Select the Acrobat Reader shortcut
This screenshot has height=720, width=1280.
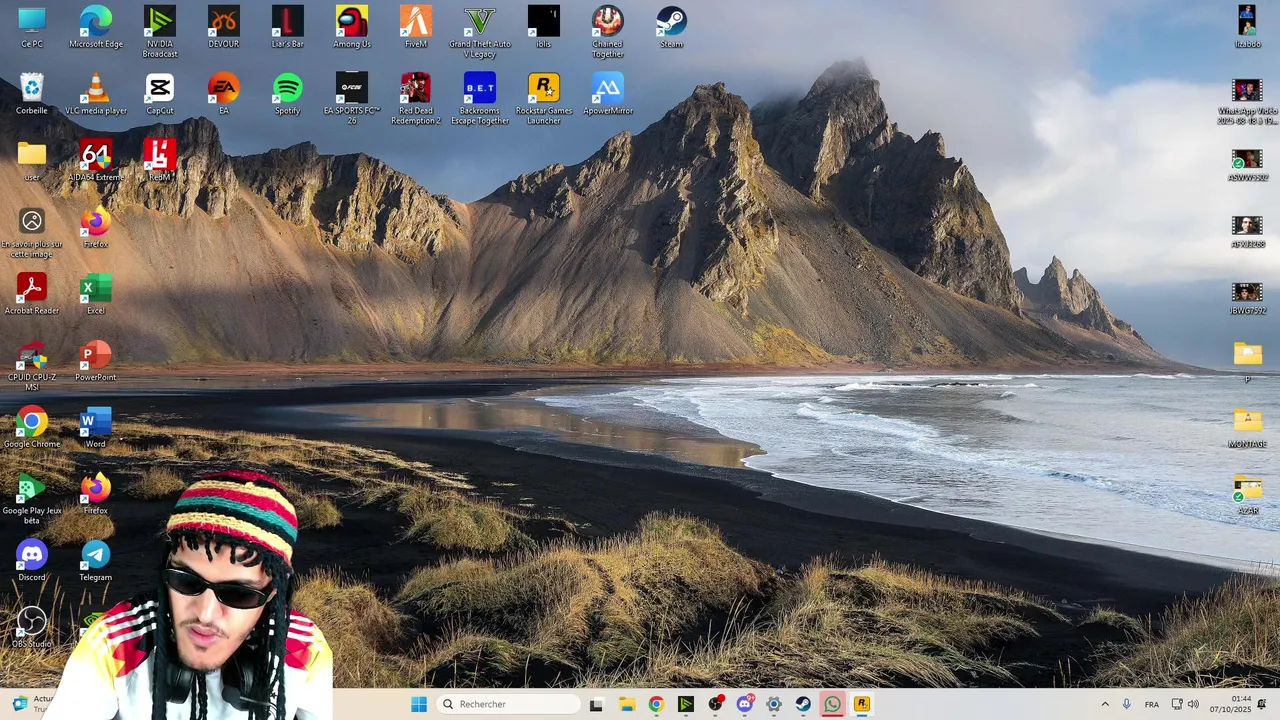pyautogui.click(x=32, y=294)
